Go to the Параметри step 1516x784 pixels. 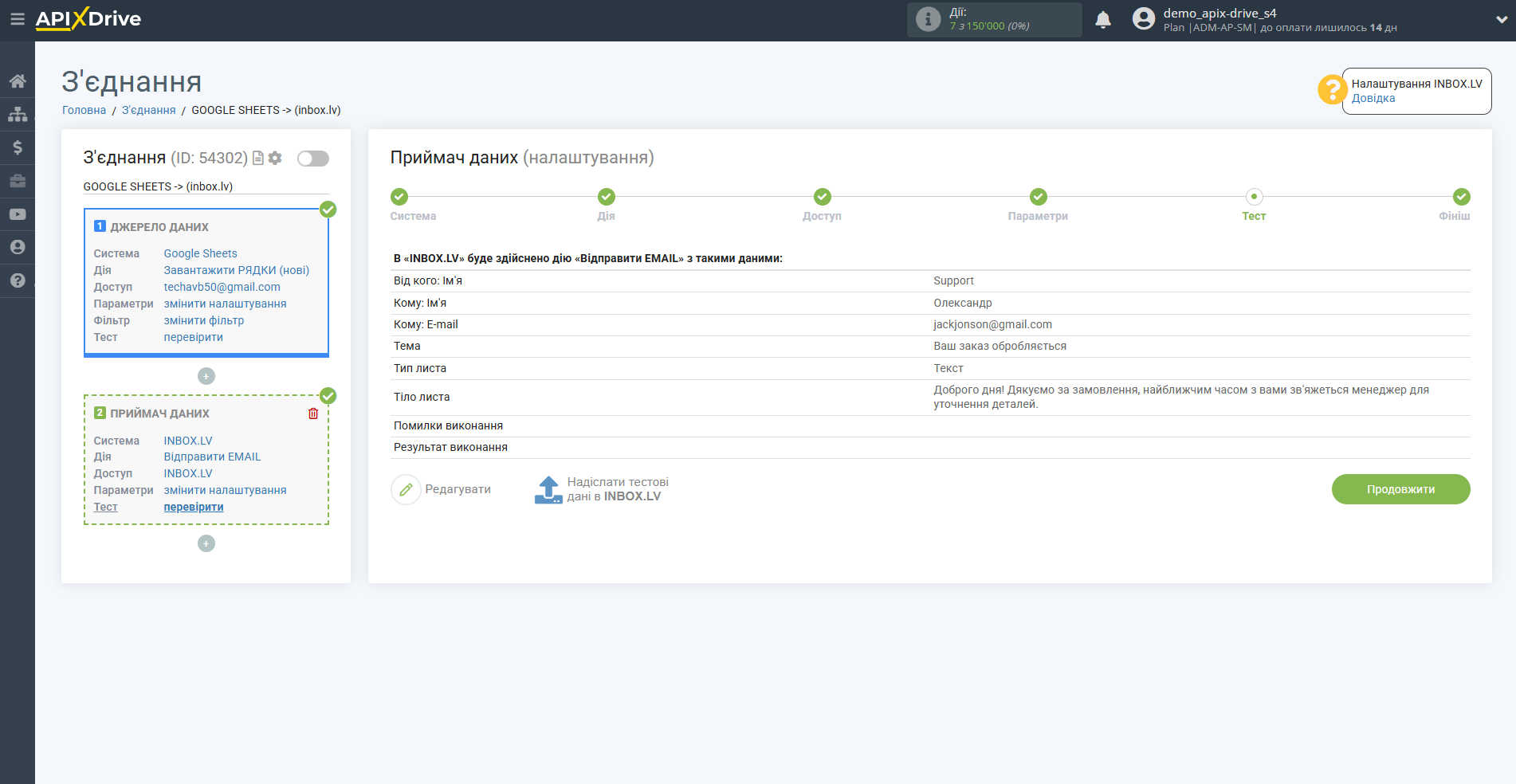pos(1038,197)
